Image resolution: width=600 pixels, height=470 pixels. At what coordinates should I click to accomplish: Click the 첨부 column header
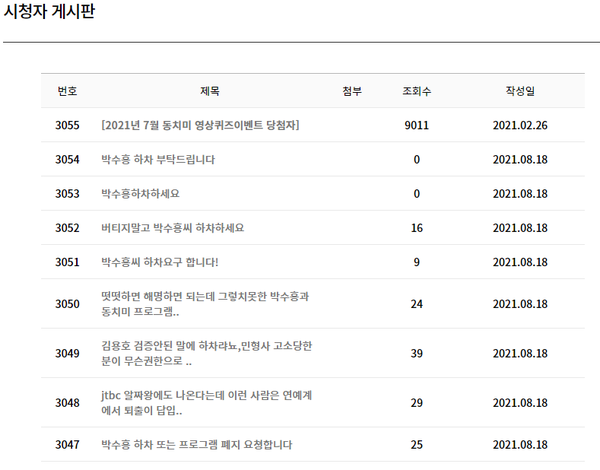(352, 91)
